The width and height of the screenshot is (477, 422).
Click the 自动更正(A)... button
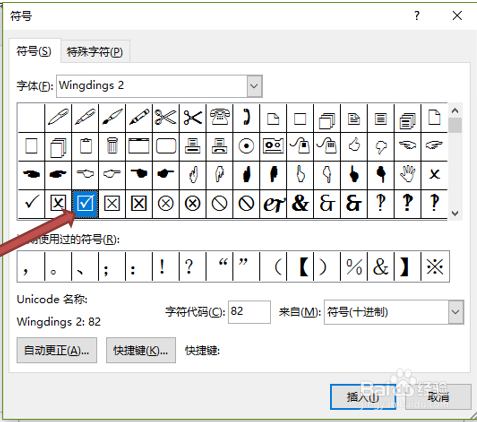pos(57,350)
